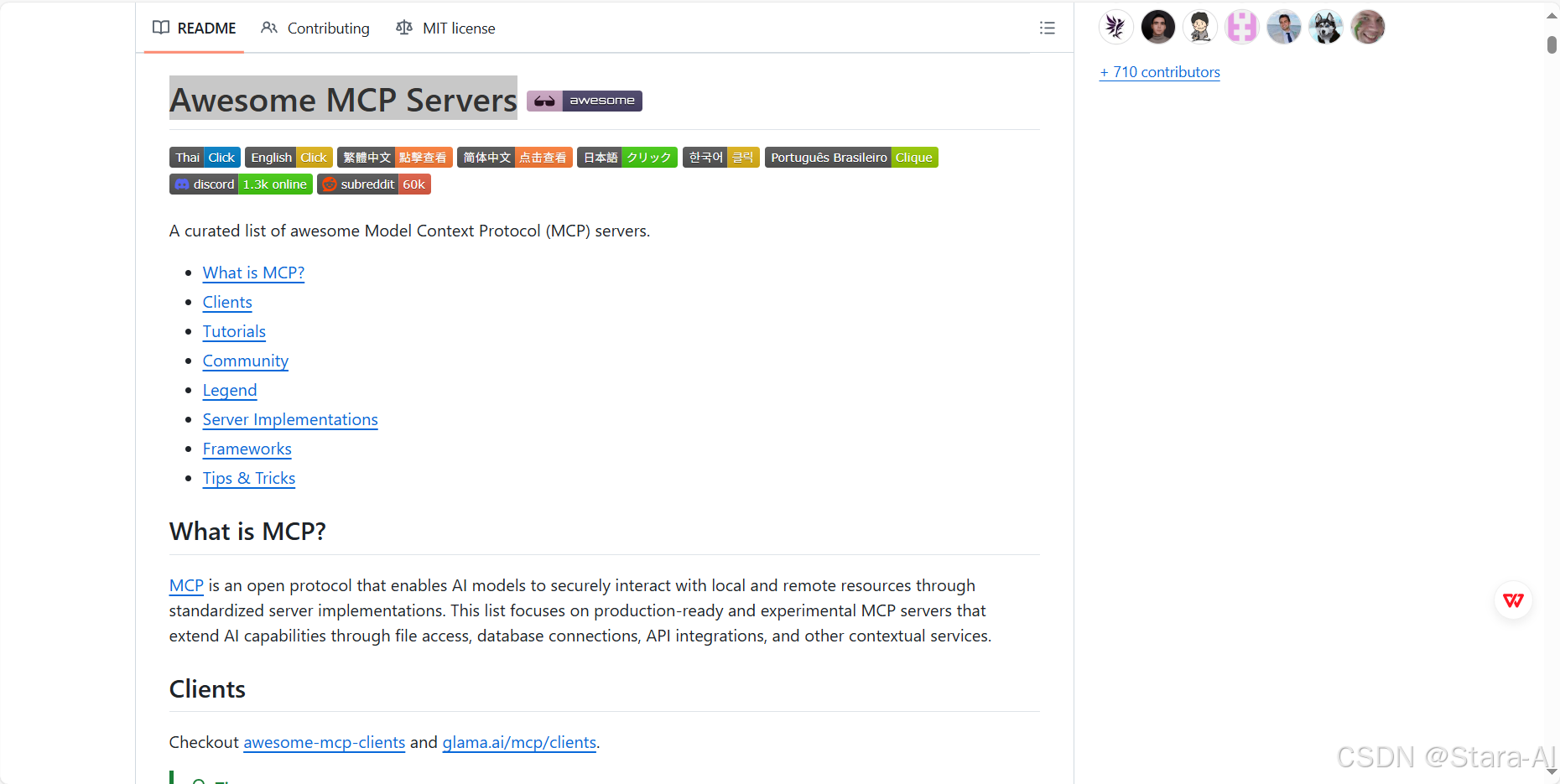Click the MIT license scale icon
Screen dimensions: 1560x784
click(404, 28)
